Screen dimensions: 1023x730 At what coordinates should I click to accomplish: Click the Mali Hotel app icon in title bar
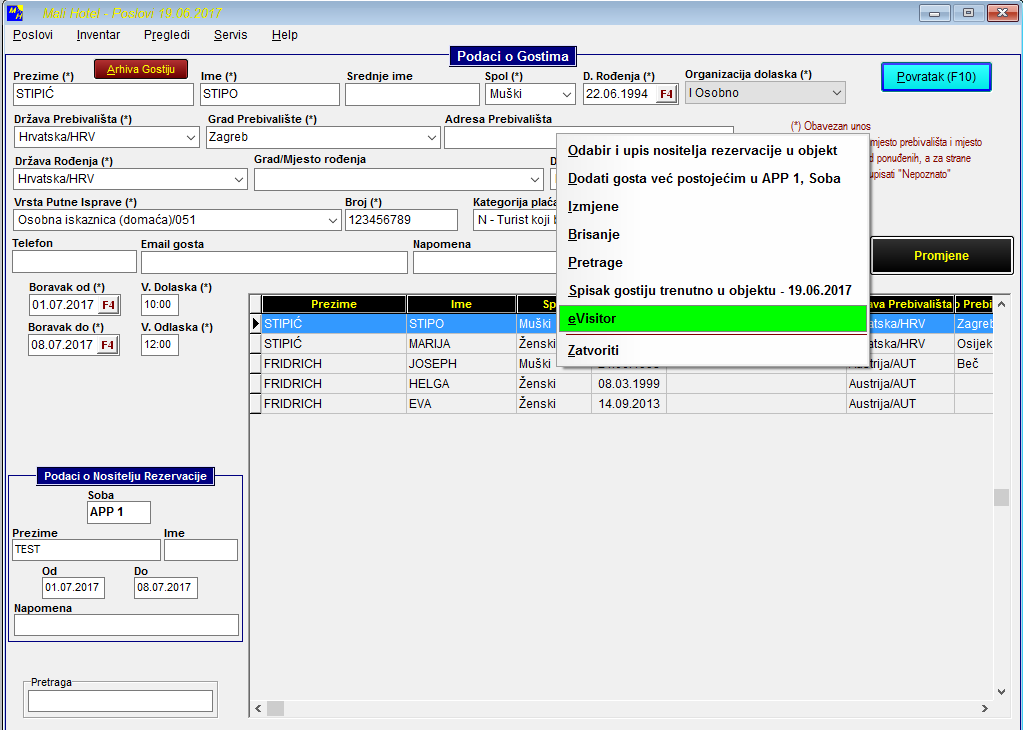[14, 12]
